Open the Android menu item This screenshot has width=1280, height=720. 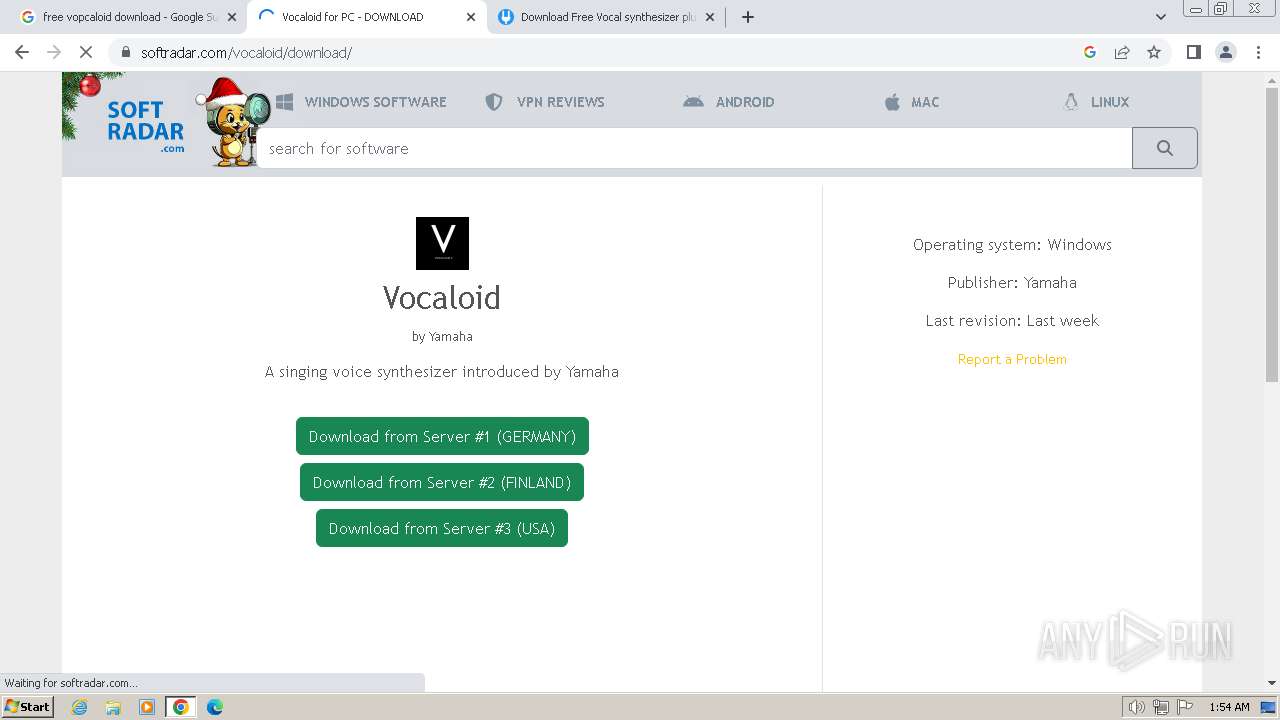(x=729, y=102)
